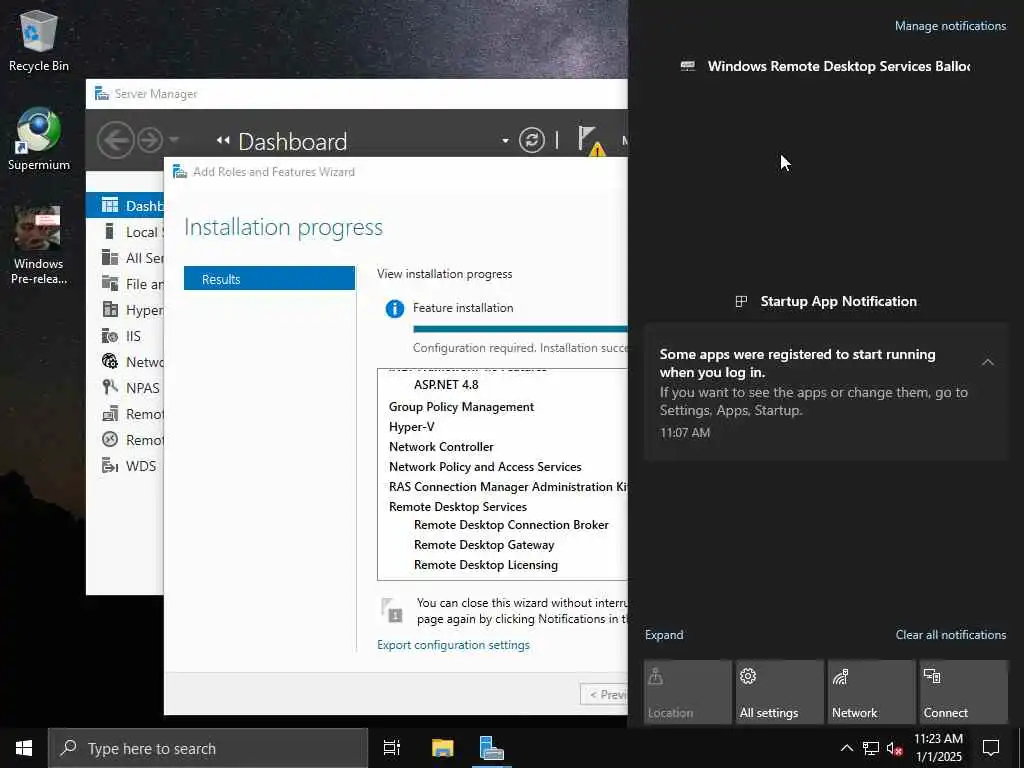The height and width of the screenshot is (768, 1024).
Task: Click RAS Connection Manager Administration Kit entry
Action: pyautogui.click(x=507, y=487)
